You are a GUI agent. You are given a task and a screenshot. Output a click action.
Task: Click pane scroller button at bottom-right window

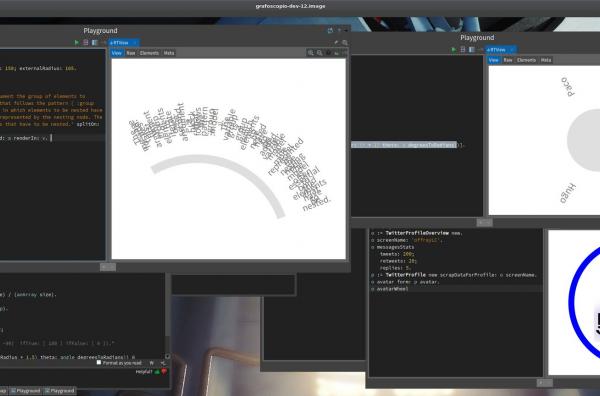tap(545, 383)
